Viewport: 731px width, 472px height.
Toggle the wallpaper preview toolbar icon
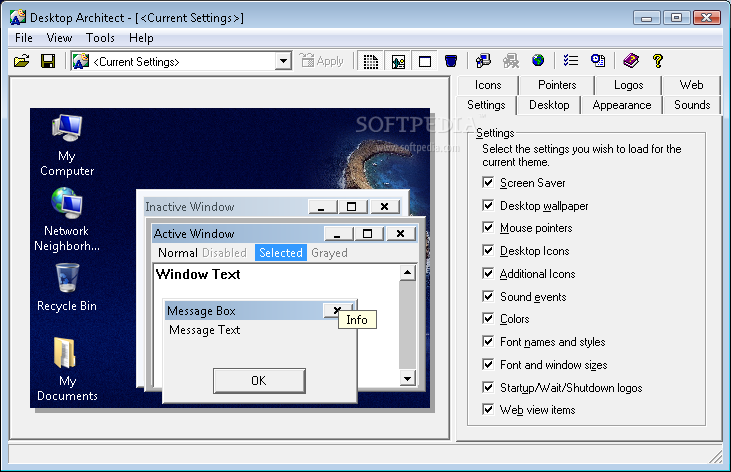[398, 61]
